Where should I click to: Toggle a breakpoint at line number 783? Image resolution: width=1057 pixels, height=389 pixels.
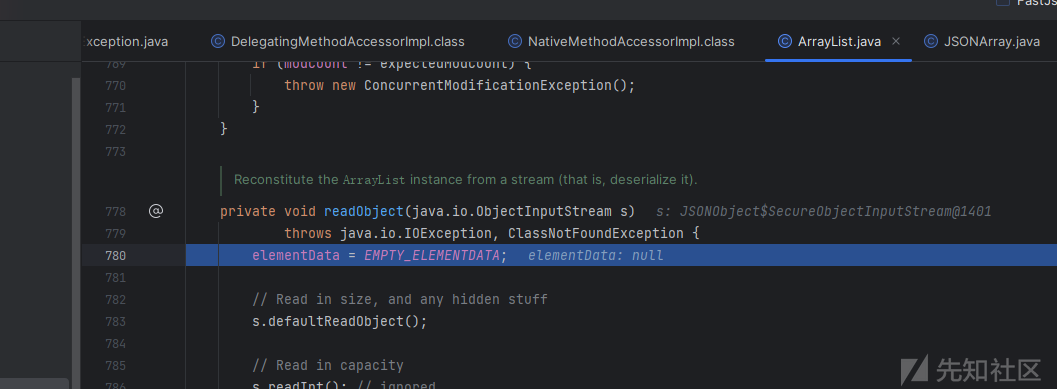click(116, 322)
